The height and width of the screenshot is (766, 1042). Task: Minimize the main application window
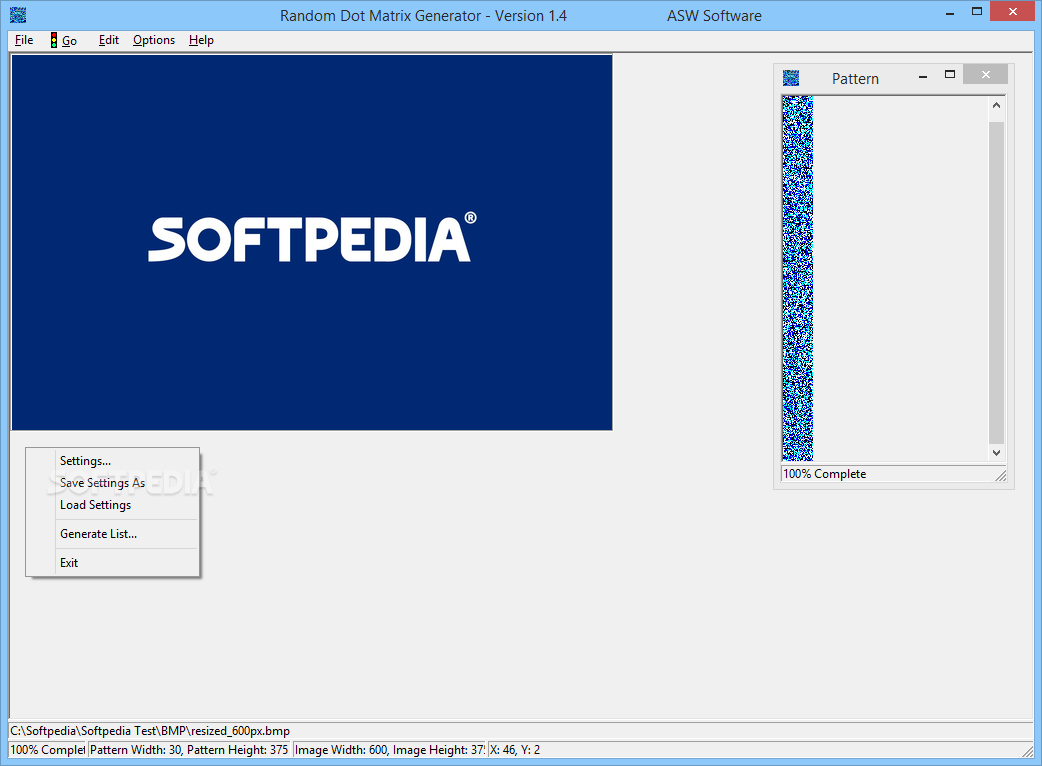pos(950,13)
